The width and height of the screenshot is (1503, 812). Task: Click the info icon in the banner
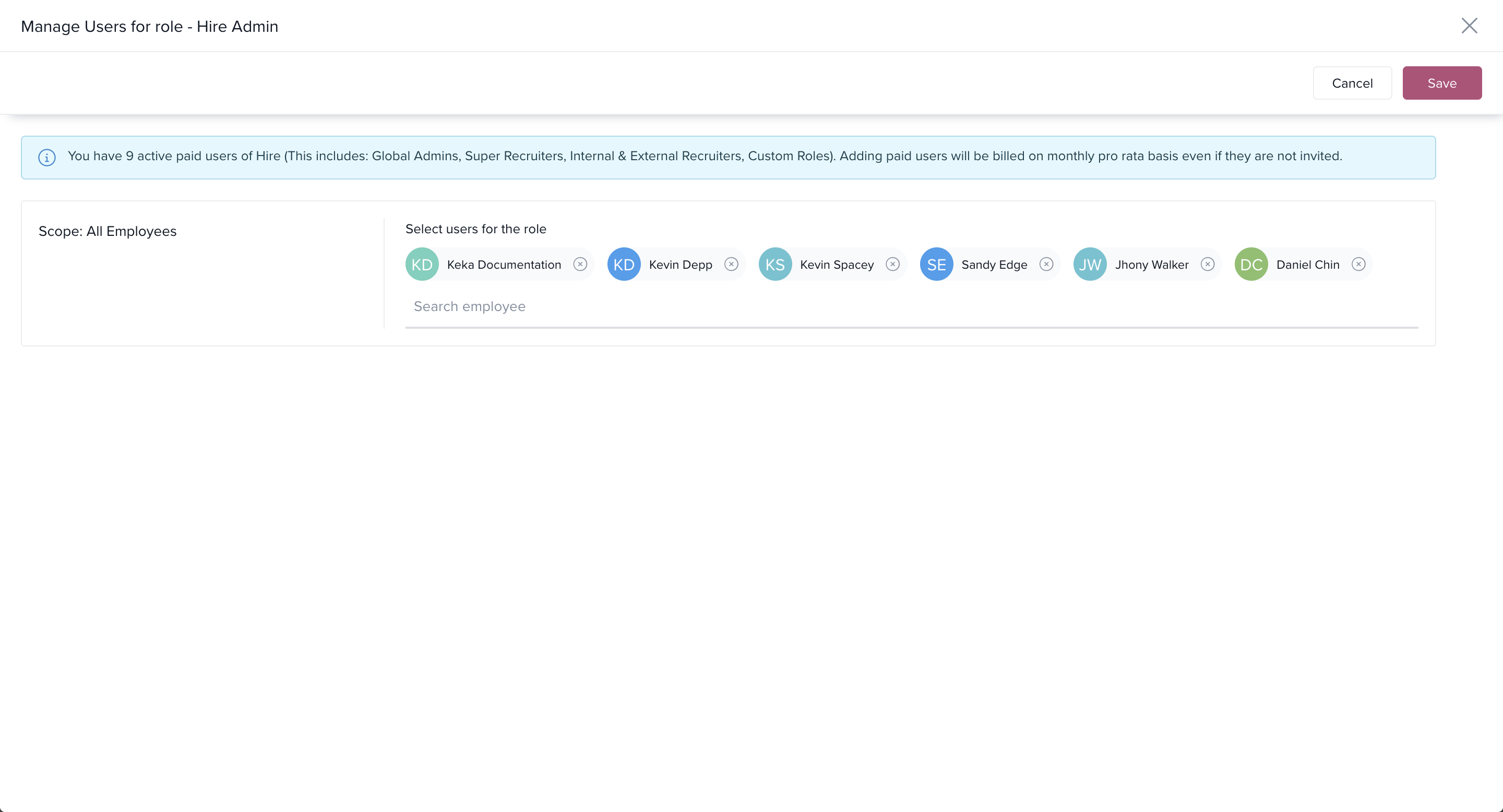pyautogui.click(x=46, y=157)
